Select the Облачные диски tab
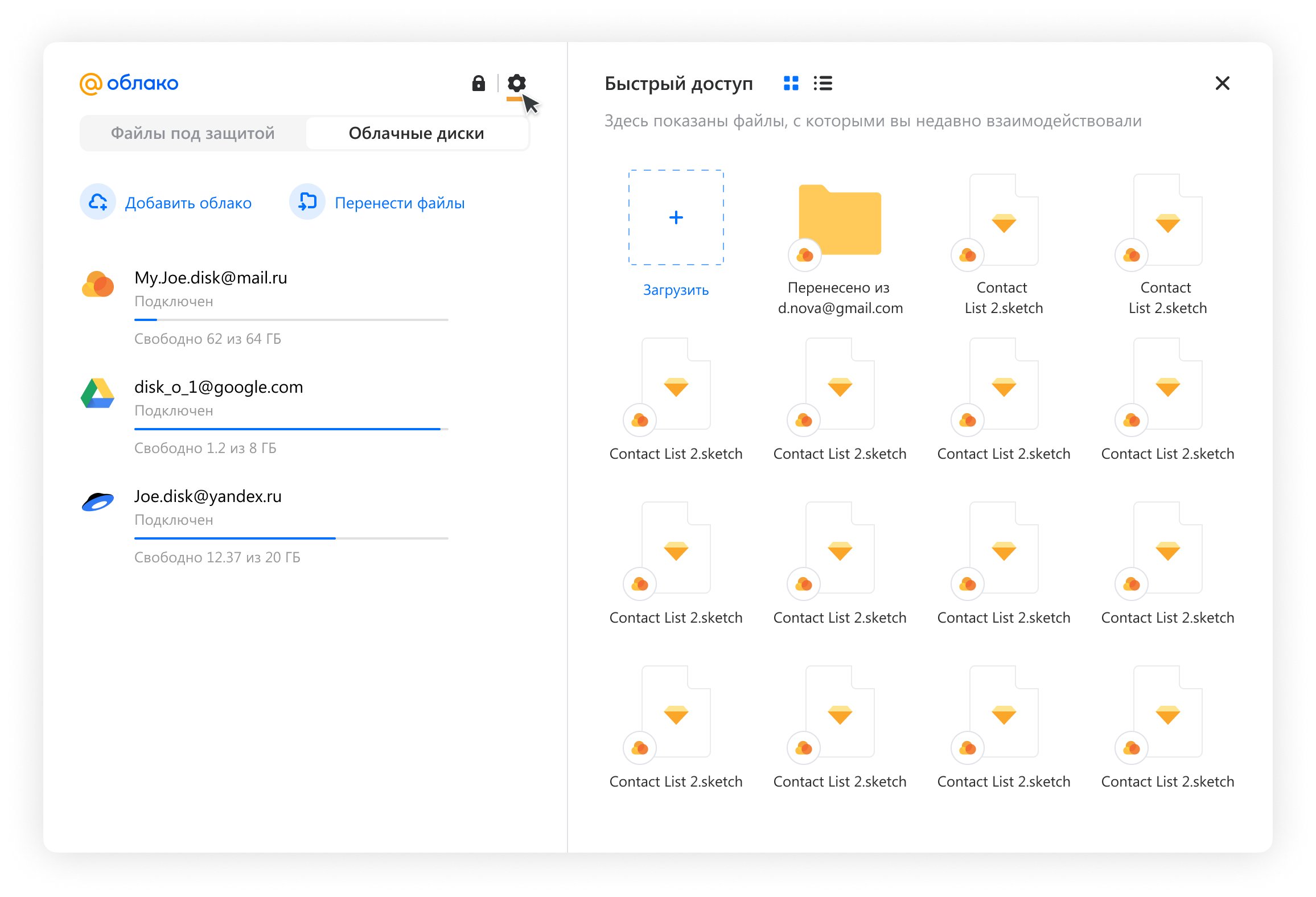 coord(416,133)
